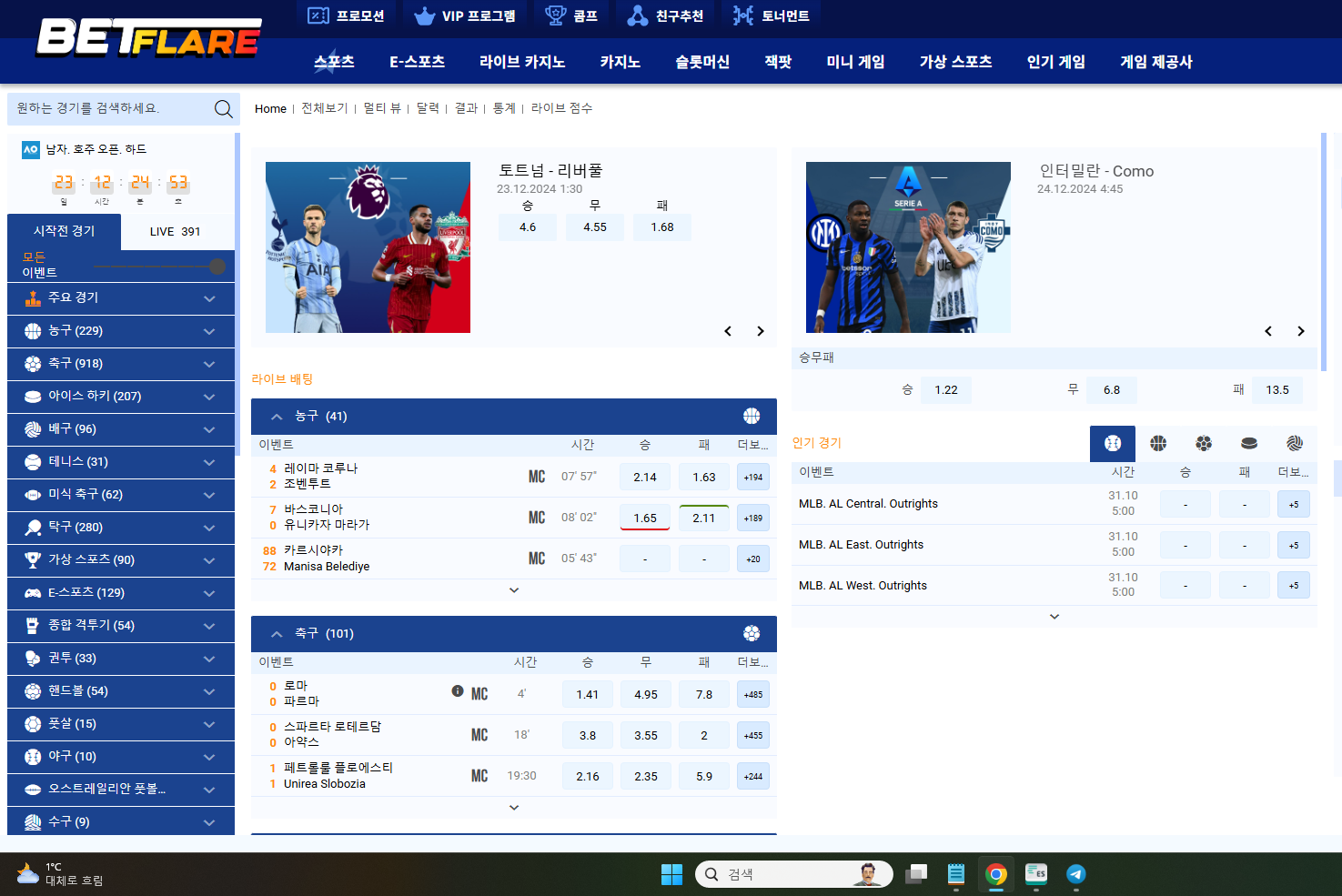Open Telegram from taskbar
1342x896 pixels.
pyautogui.click(x=1076, y=874)
